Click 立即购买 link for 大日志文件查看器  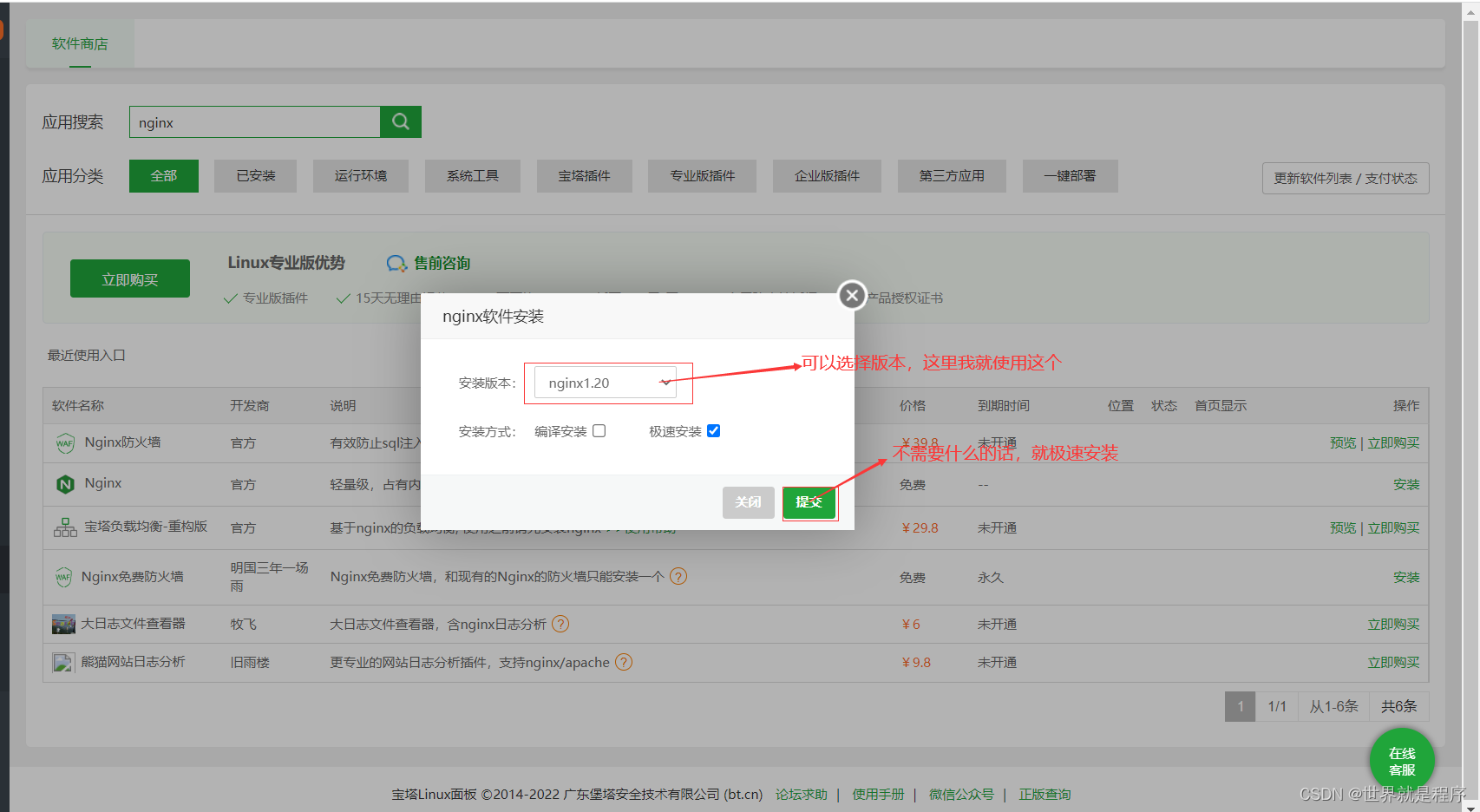coord(1394,624)
